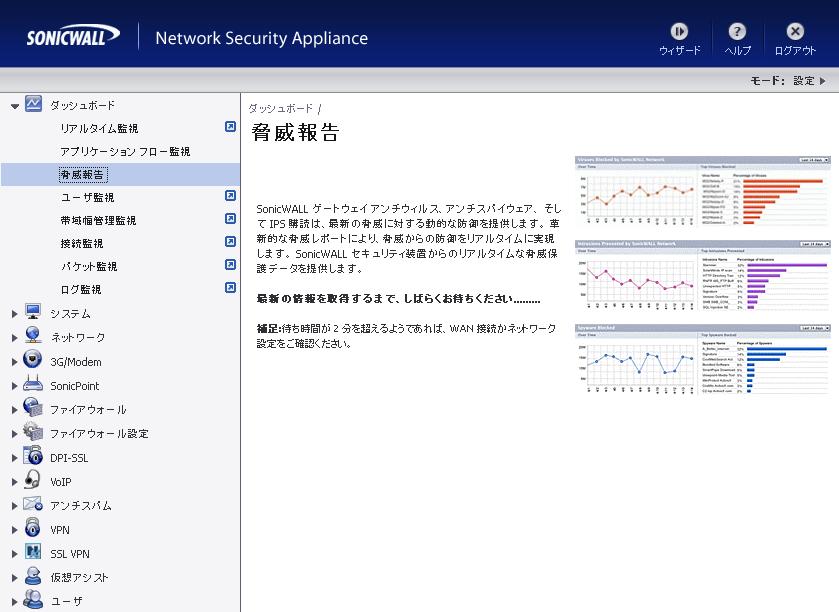The width and height of the screenshot is (839, 612).
Task: Click the ログアウト logout X icon
Action: [795, 32]
